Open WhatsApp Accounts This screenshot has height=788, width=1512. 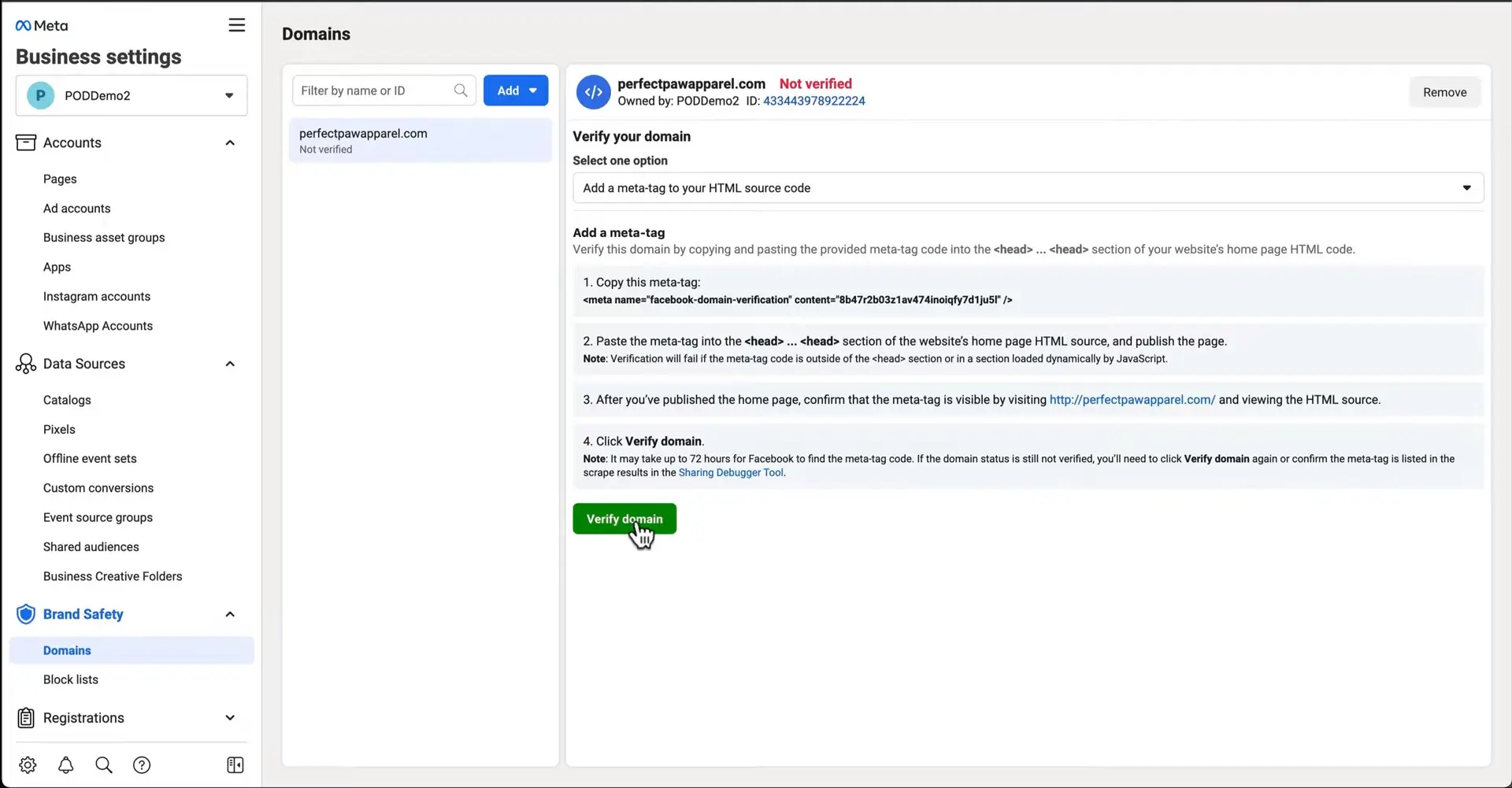pos(98,326)
